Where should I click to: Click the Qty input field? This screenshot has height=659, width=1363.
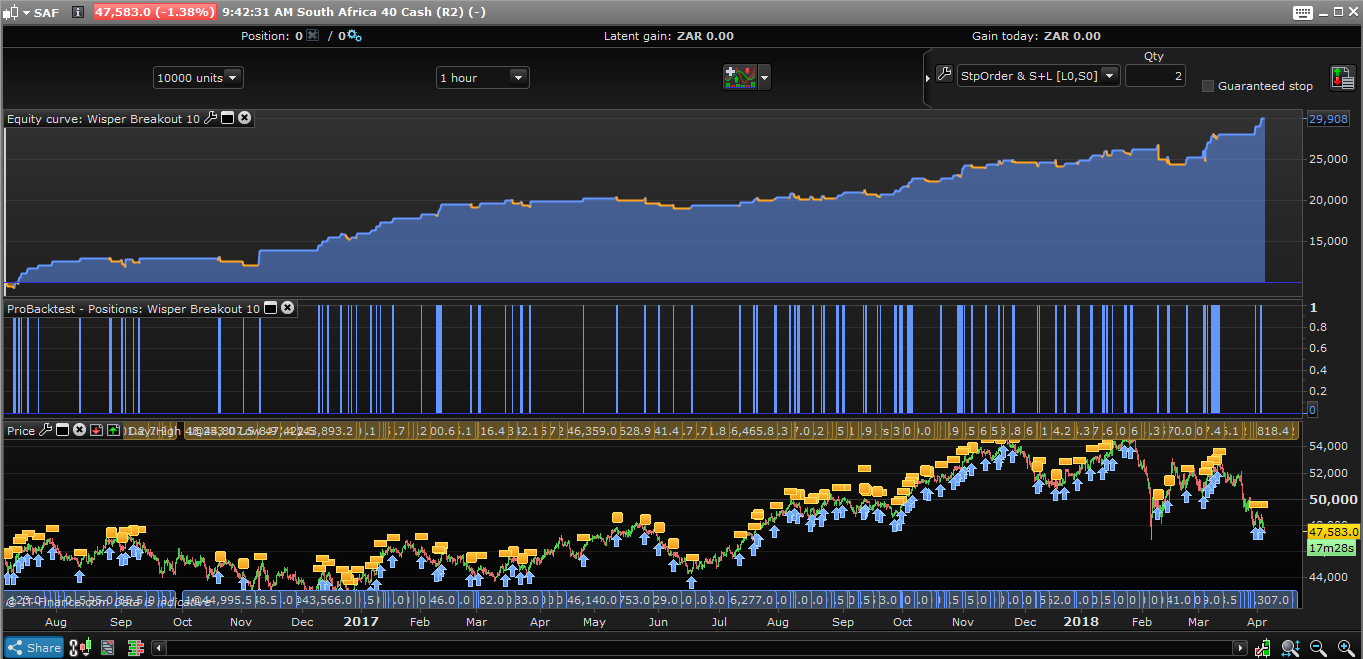coord(1155,76)
